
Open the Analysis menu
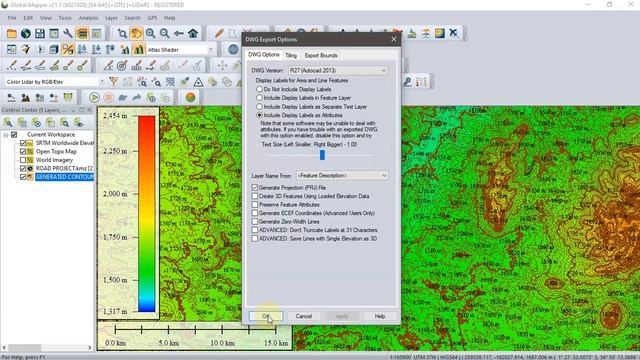(89, 18)
